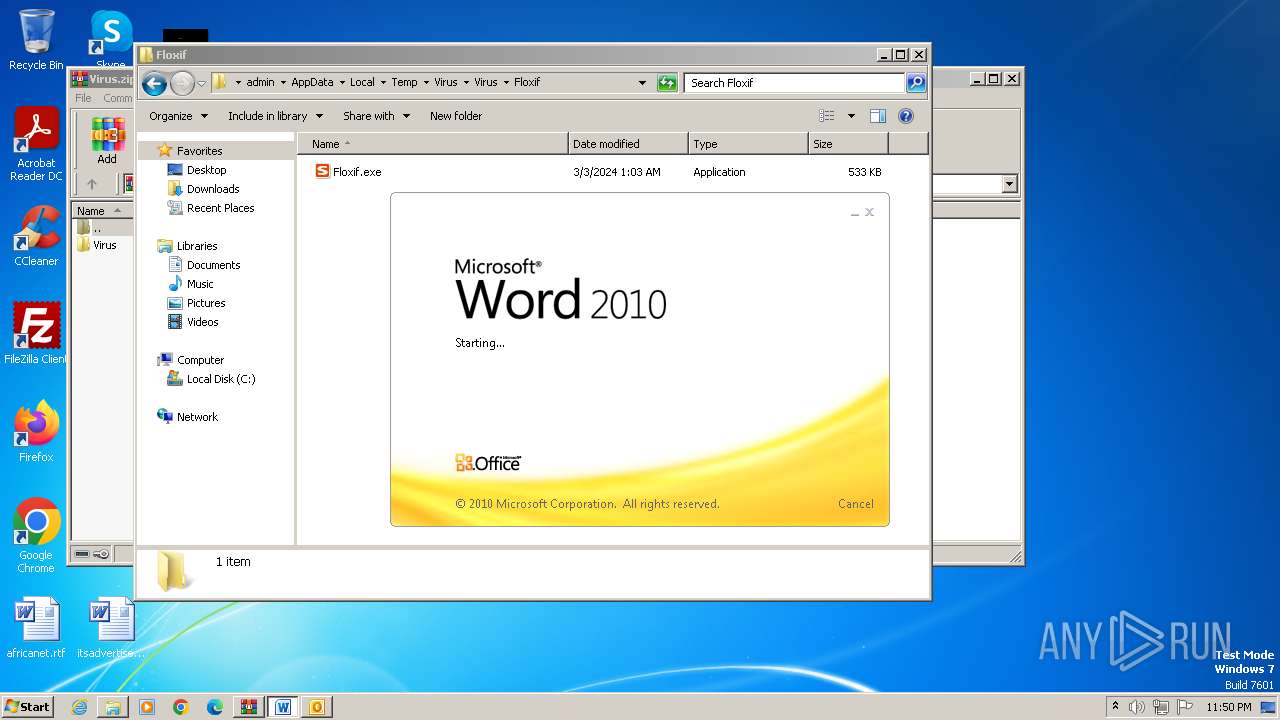Sort by Size column header
Screen dimensions: 1280x720
[x=848, y=144]
